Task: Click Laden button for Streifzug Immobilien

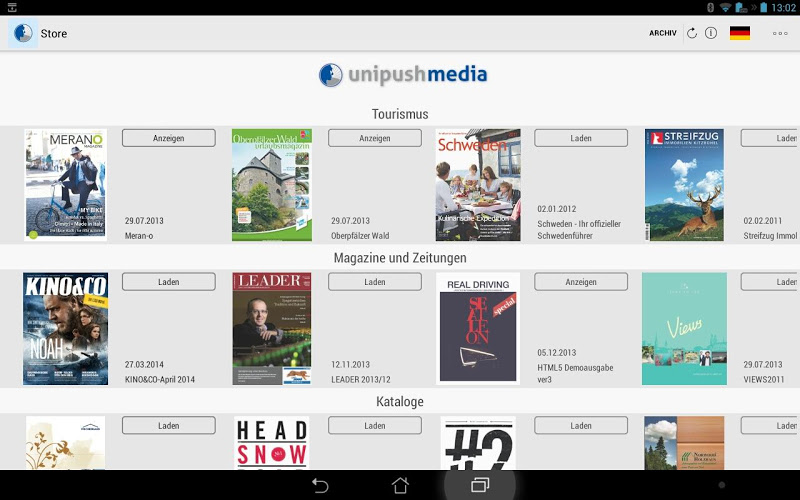Action: pyautogui.click(x=770, y=138)
